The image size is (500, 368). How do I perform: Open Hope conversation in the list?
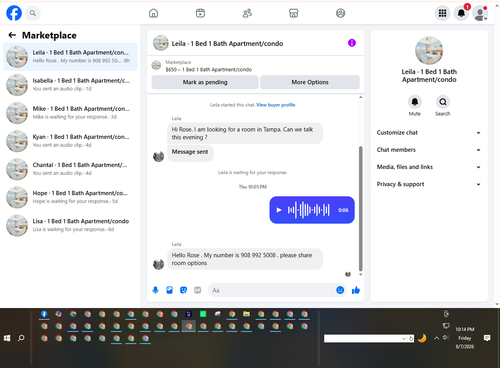point(70,197)
